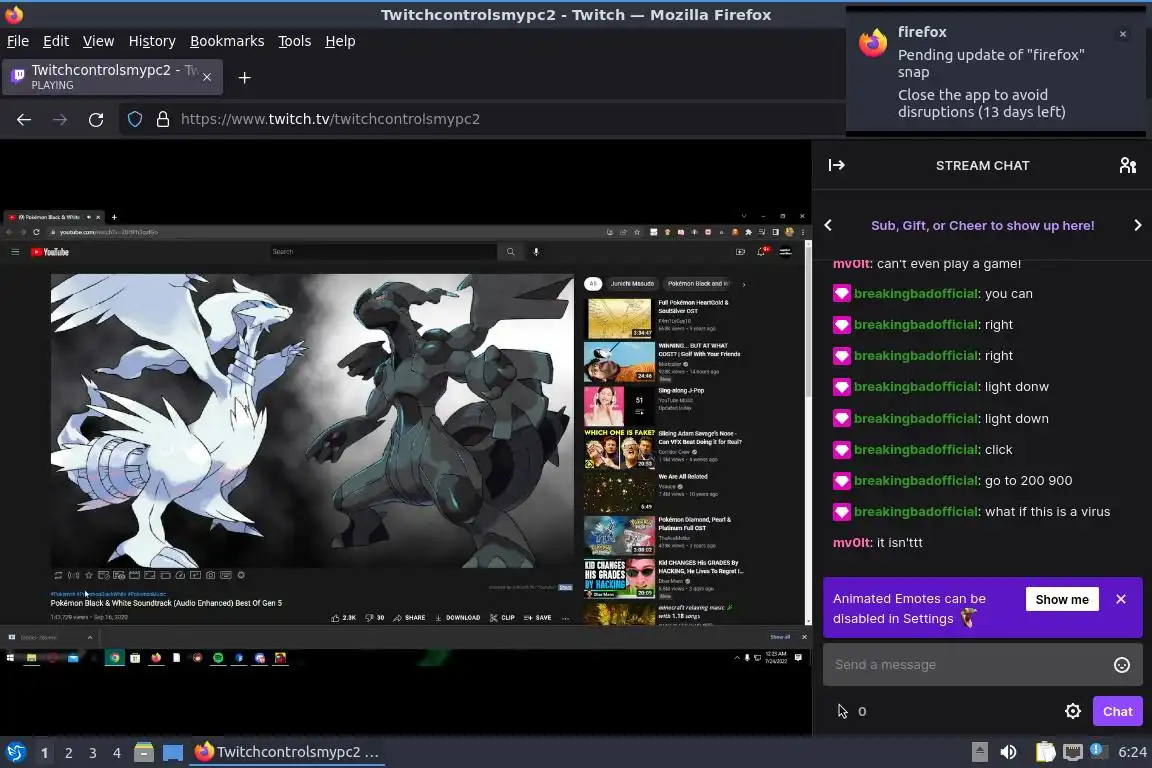Show previous leaderboard item with left chevron
Screen dimensions: 1152x768
(x=828, y=226)
